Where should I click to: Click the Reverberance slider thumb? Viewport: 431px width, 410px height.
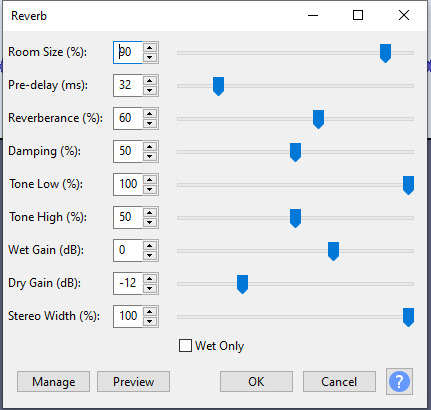click(x=318, y=119)
